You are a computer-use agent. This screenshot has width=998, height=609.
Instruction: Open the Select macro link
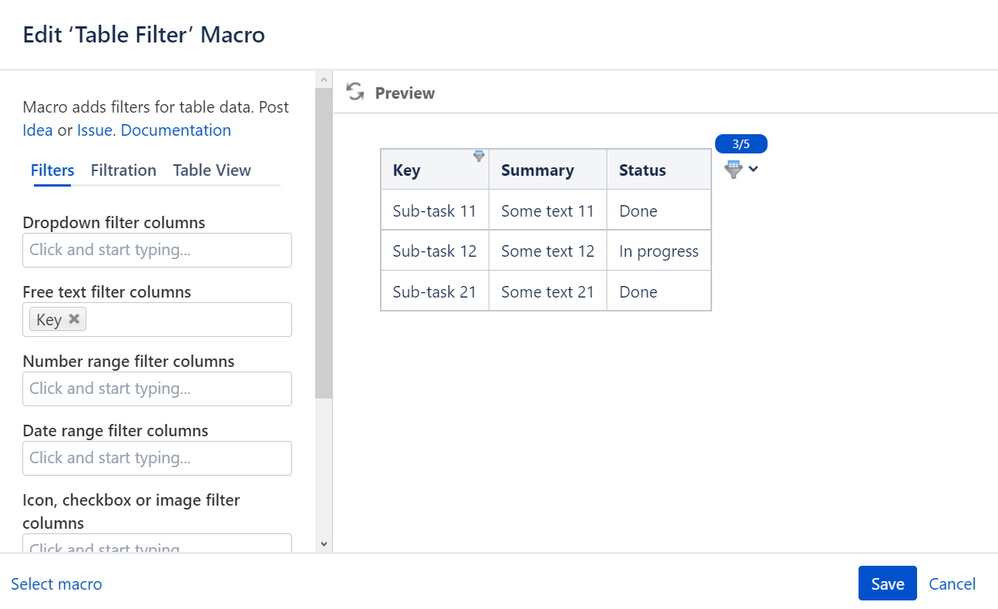click(56, 584)
